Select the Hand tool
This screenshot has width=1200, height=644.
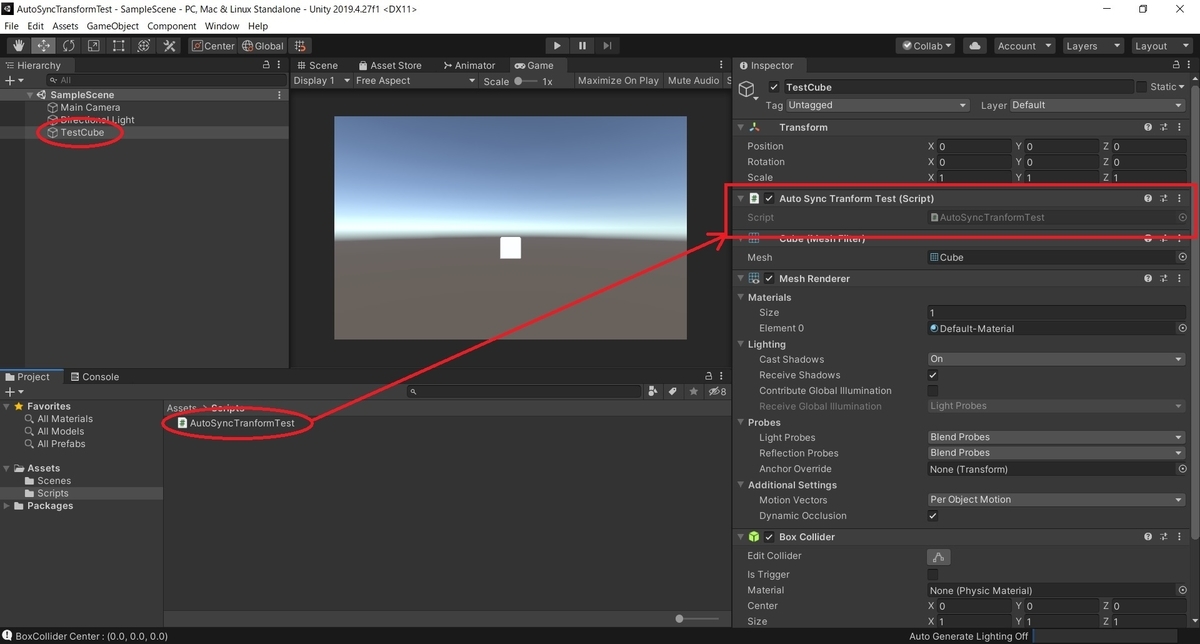[x=19, y=46]
